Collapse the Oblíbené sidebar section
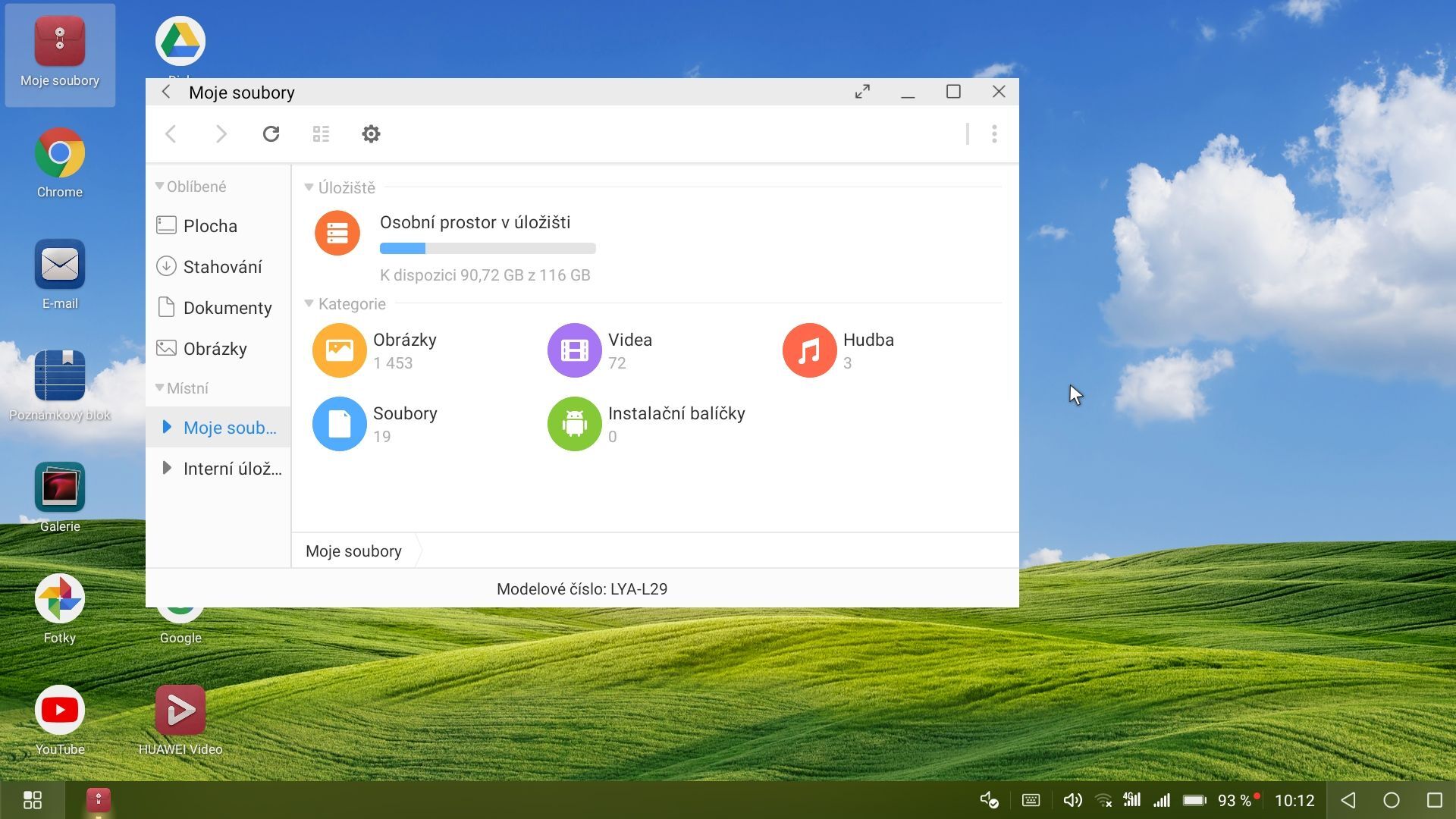Screen dimensions: 1456x819 (159, 187)
